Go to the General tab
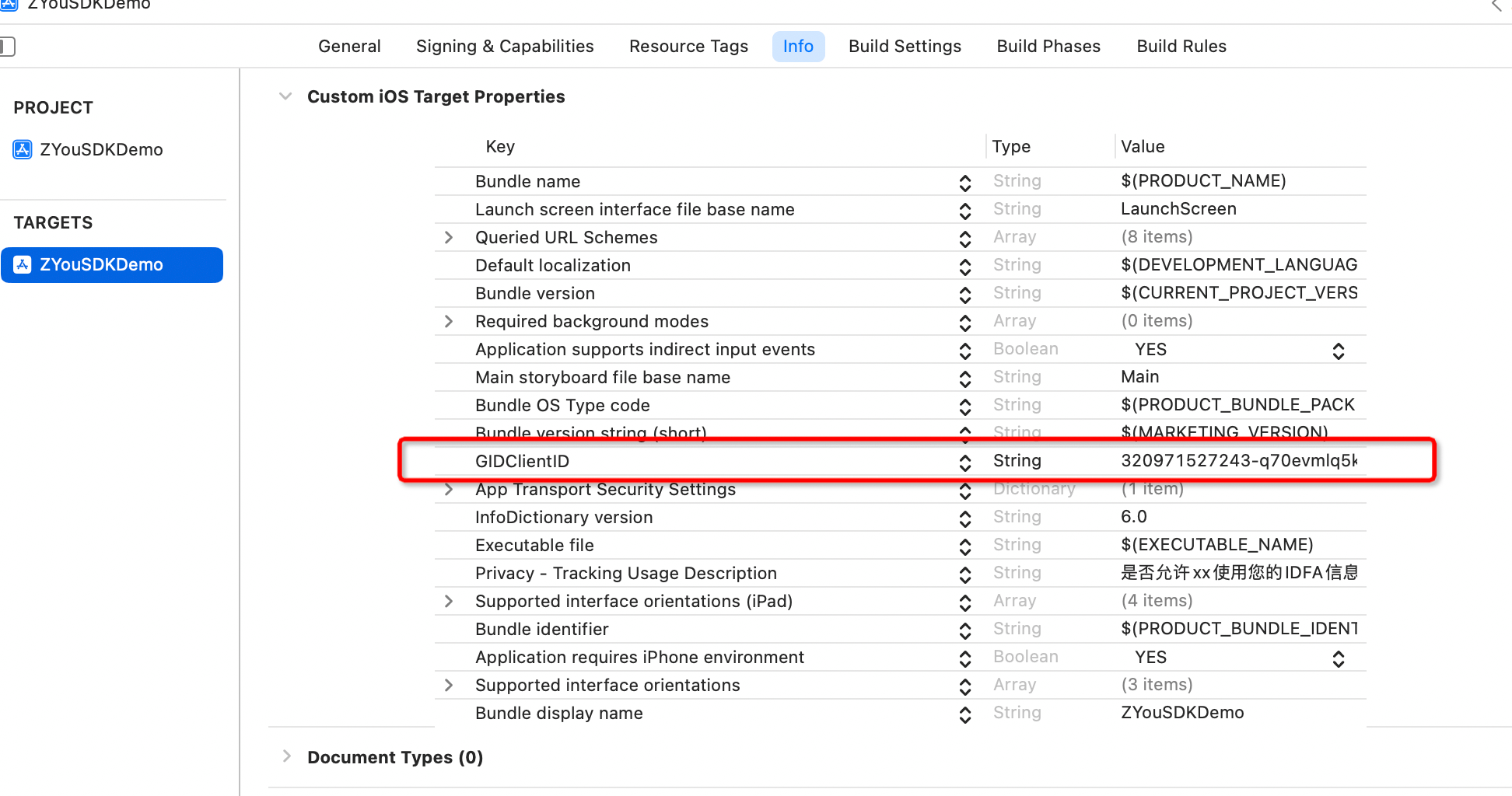 coord(349,47)
